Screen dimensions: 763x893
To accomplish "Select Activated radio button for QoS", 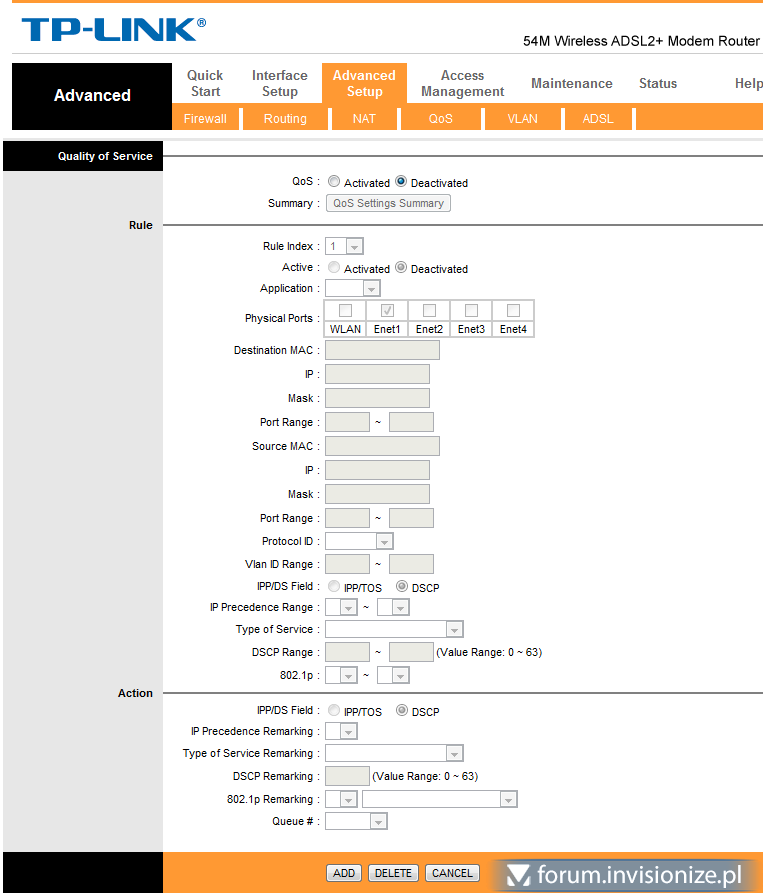I will [x=334, y=182].
